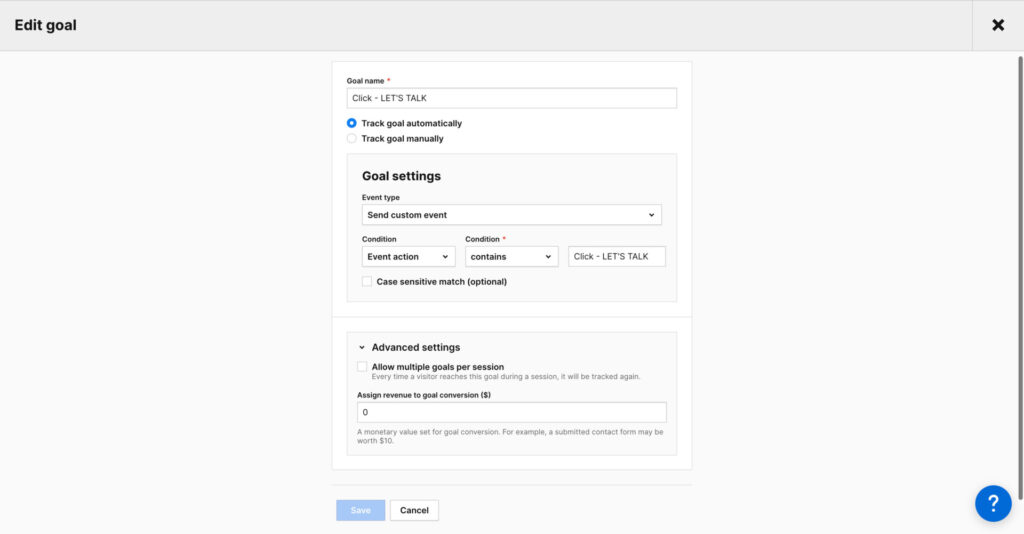The width and height of the screenshot is (1024, 534).
Task: Click the Goal name field label
Action: 364,80
